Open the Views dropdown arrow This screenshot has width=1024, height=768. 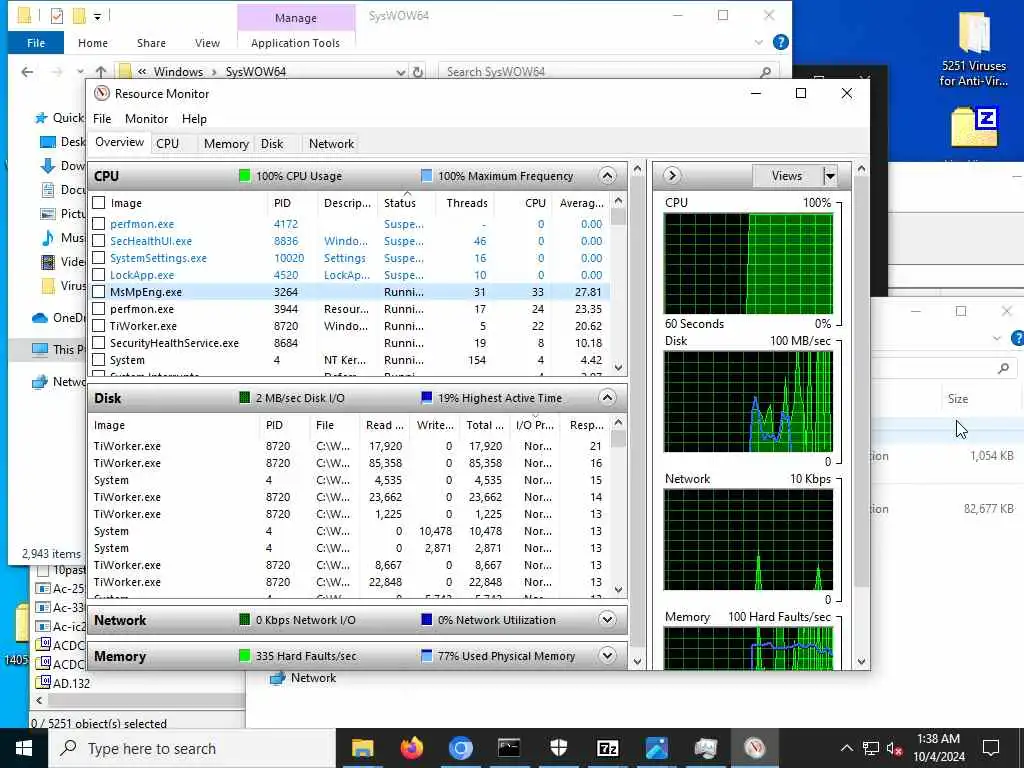[x=830, y=176]
